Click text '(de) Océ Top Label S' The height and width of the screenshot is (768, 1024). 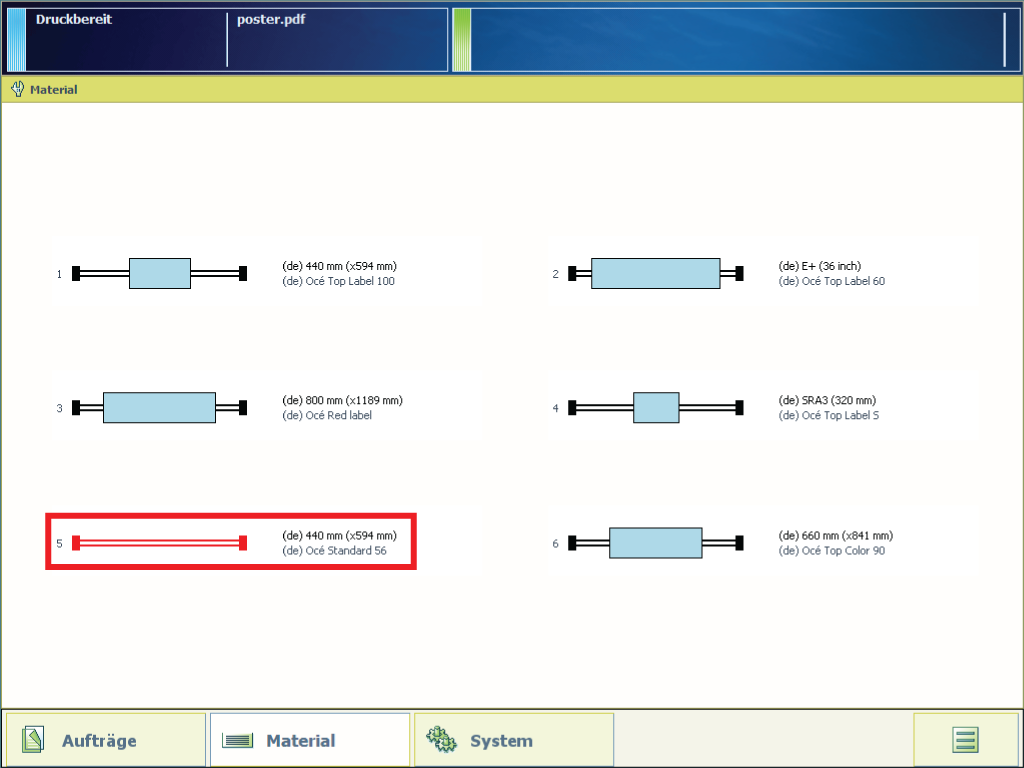click(x=829, y=415)
